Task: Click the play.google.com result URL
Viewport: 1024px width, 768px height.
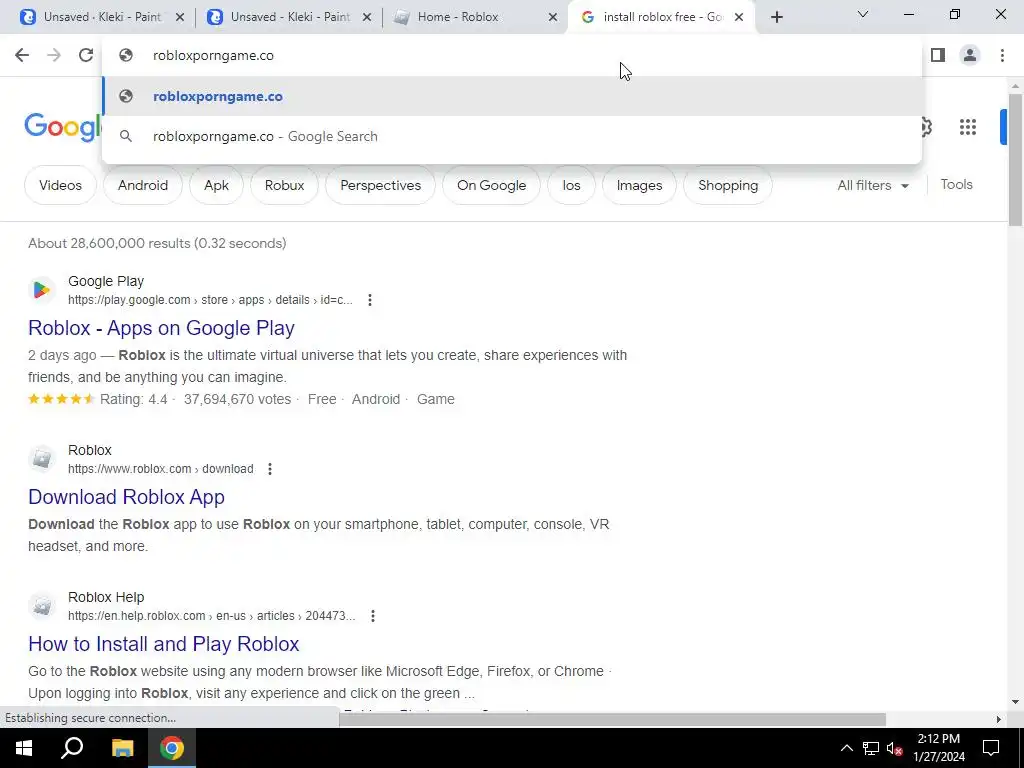Action: point(210,300)
